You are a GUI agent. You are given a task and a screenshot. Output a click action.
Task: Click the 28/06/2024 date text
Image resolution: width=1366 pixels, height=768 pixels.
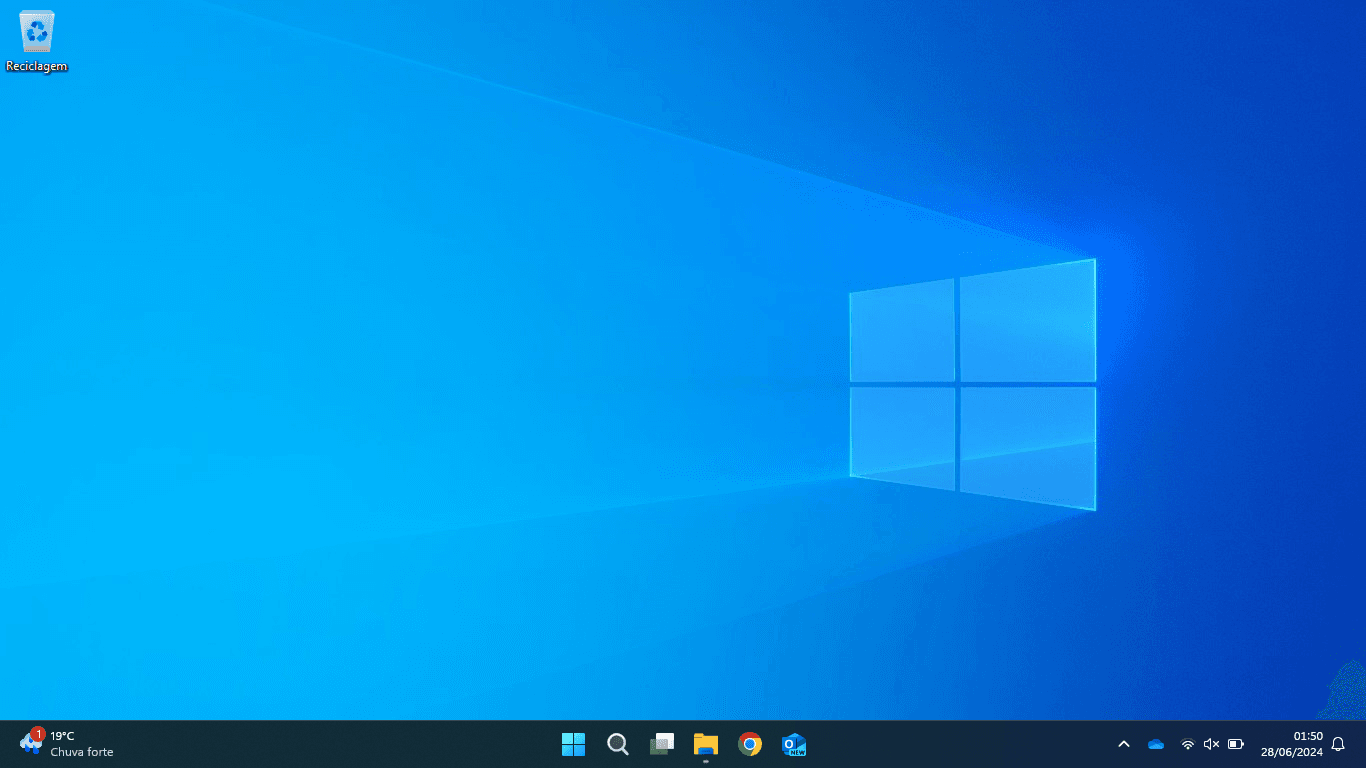coord(1292,752)
